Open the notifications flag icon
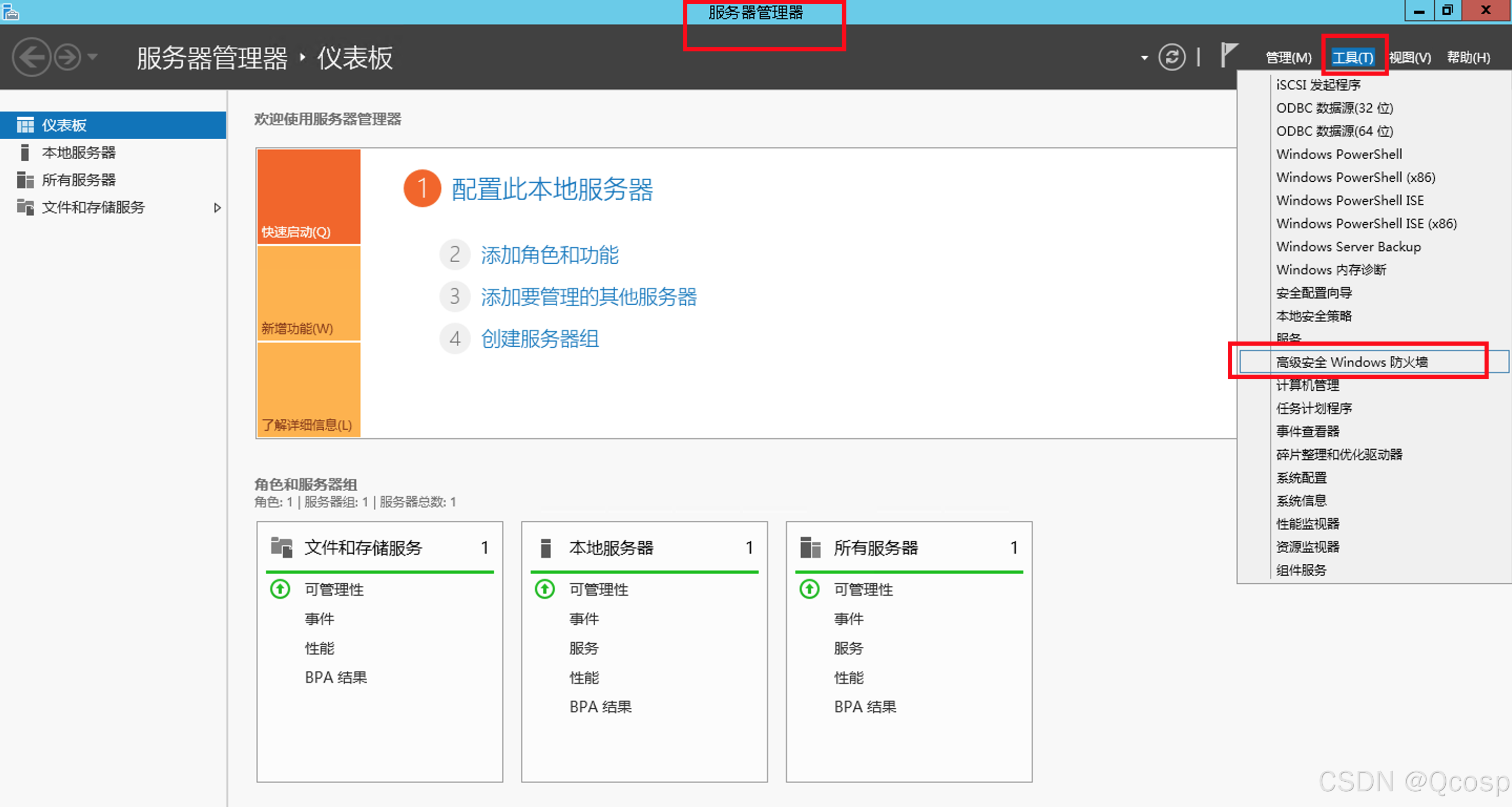 click(1228, 56)
